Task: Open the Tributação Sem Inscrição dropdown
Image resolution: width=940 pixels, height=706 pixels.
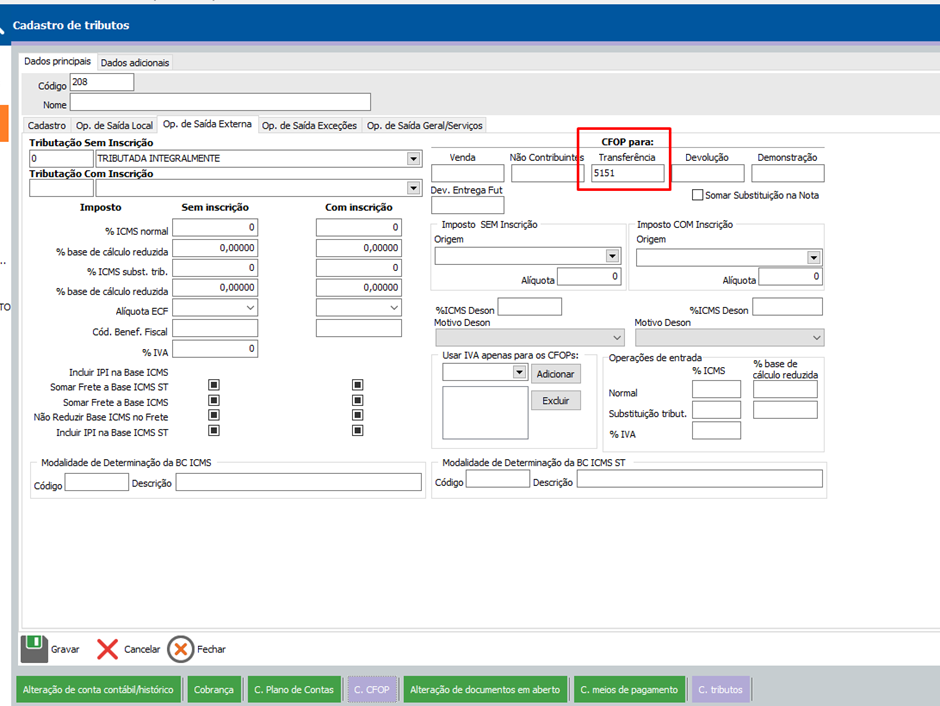Action: 413,158
